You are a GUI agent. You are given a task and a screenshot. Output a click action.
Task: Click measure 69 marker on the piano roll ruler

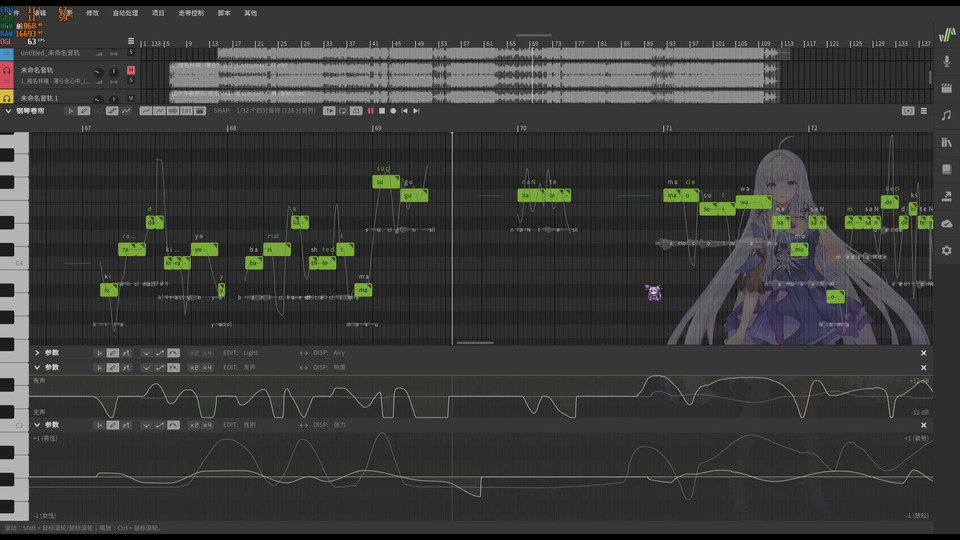click(377, 128)
